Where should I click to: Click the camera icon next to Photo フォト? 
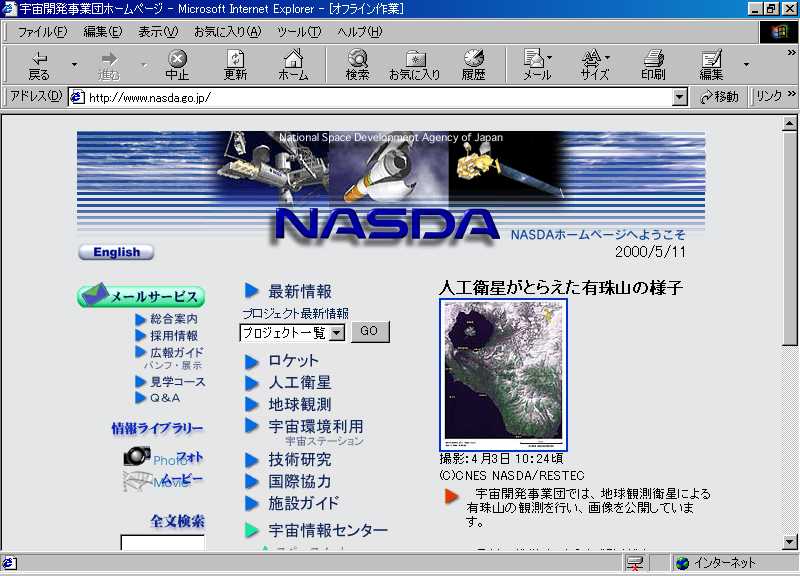click(x=136, y=456)
